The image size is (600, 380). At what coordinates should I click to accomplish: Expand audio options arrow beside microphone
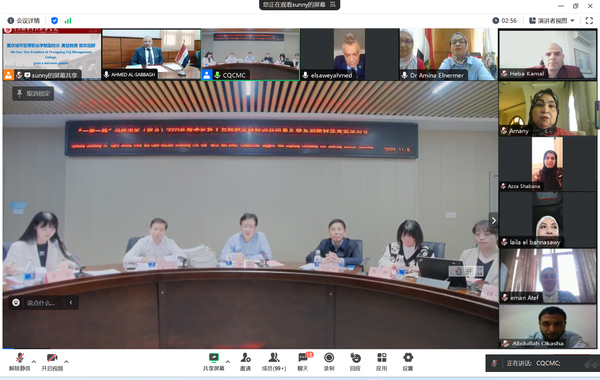tap(34, 361)
